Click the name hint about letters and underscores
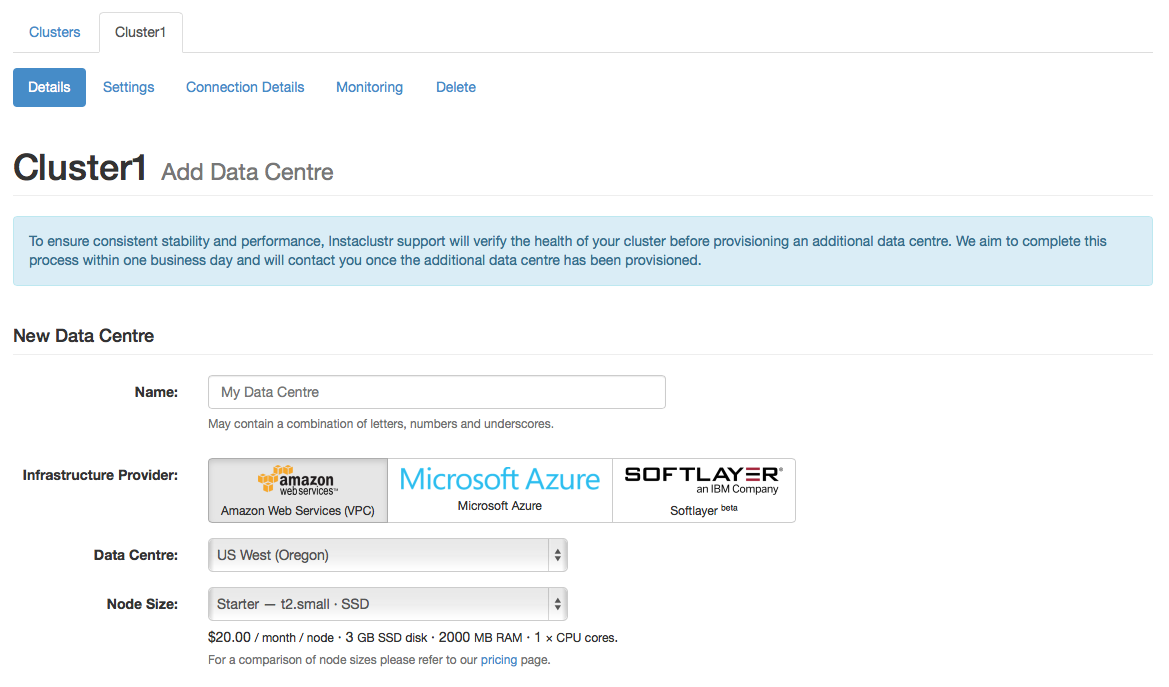Image resolution: width=1169 pixels, height=687 pixels. [380, 424]
